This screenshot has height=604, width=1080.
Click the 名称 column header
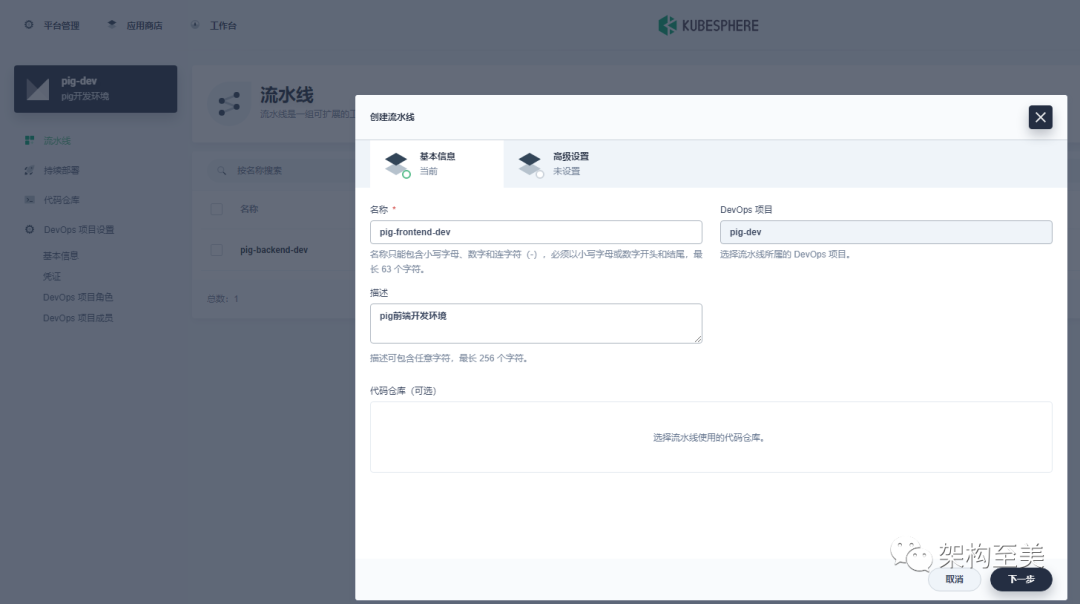[249, 209]
